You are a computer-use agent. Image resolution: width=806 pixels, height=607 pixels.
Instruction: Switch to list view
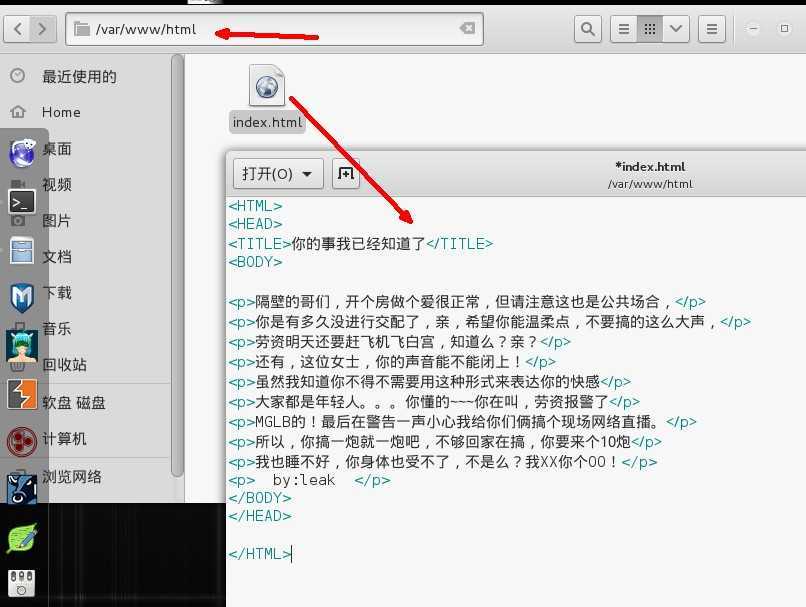(624, 29)
